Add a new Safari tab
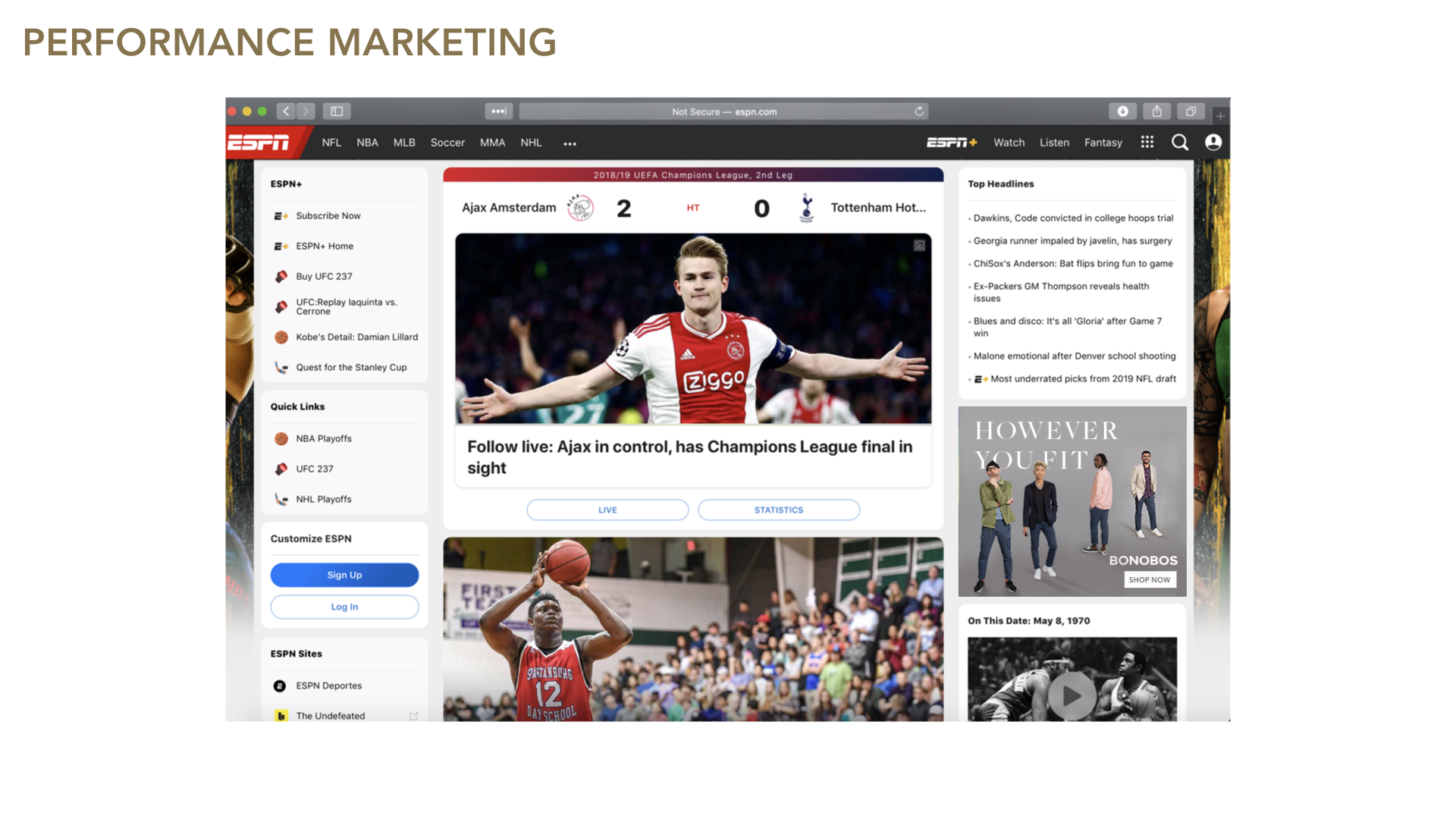 (x=1220, y=116)
